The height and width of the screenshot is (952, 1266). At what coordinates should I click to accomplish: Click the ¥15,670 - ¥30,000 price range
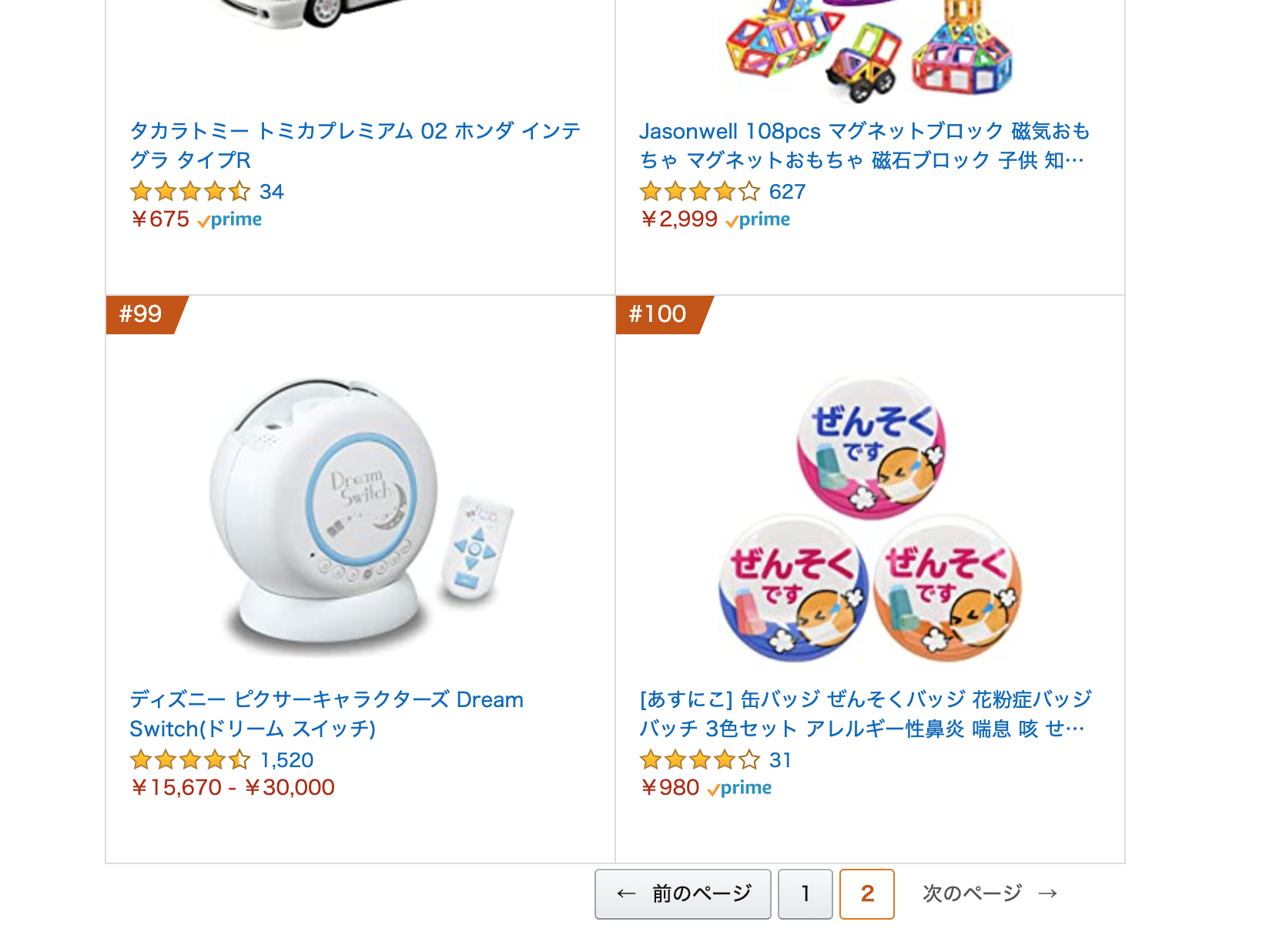tap(233, 787)
